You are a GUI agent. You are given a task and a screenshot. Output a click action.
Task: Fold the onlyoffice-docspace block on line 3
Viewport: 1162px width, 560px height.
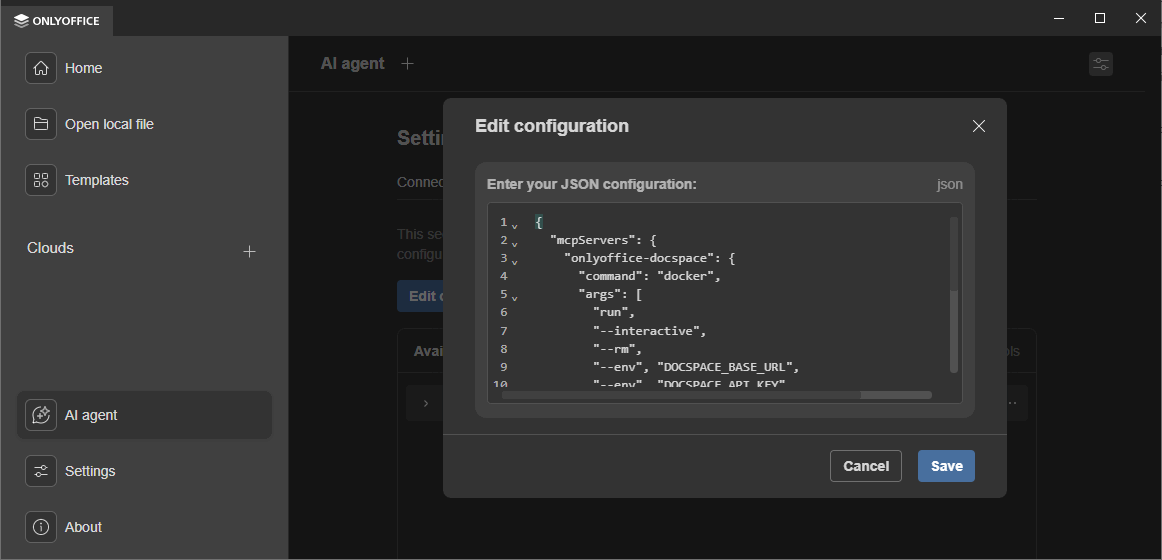pos(515,261)
